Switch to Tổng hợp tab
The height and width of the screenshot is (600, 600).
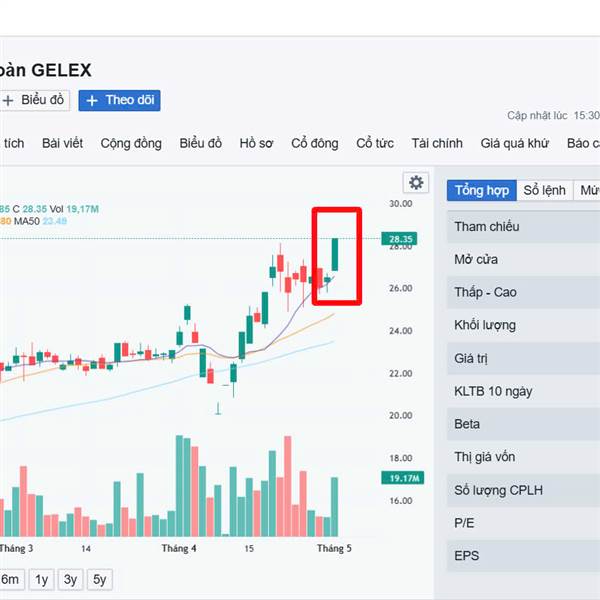point(482,190)
